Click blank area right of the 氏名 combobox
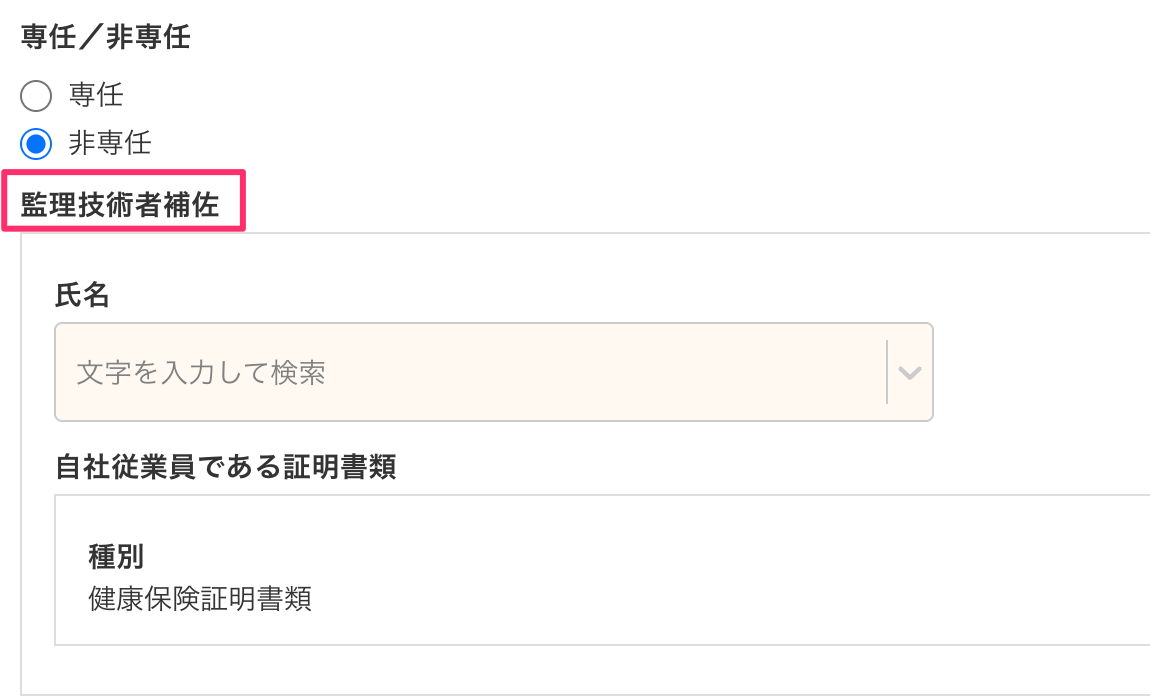This screenshot has height=696, width=1150. (x=1040, y=372)
